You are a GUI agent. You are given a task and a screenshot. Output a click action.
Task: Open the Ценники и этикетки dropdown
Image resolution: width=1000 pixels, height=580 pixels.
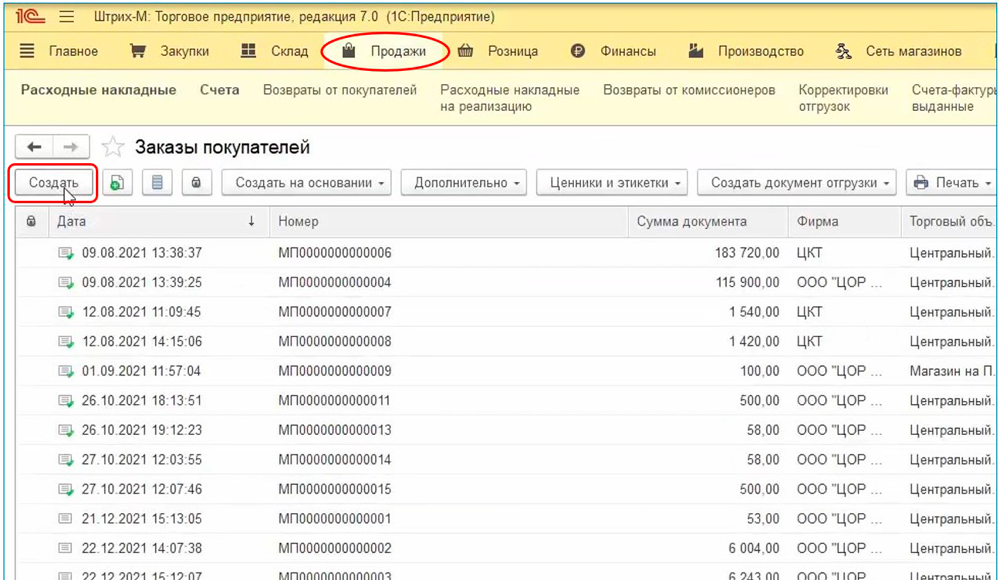point(612,183)
